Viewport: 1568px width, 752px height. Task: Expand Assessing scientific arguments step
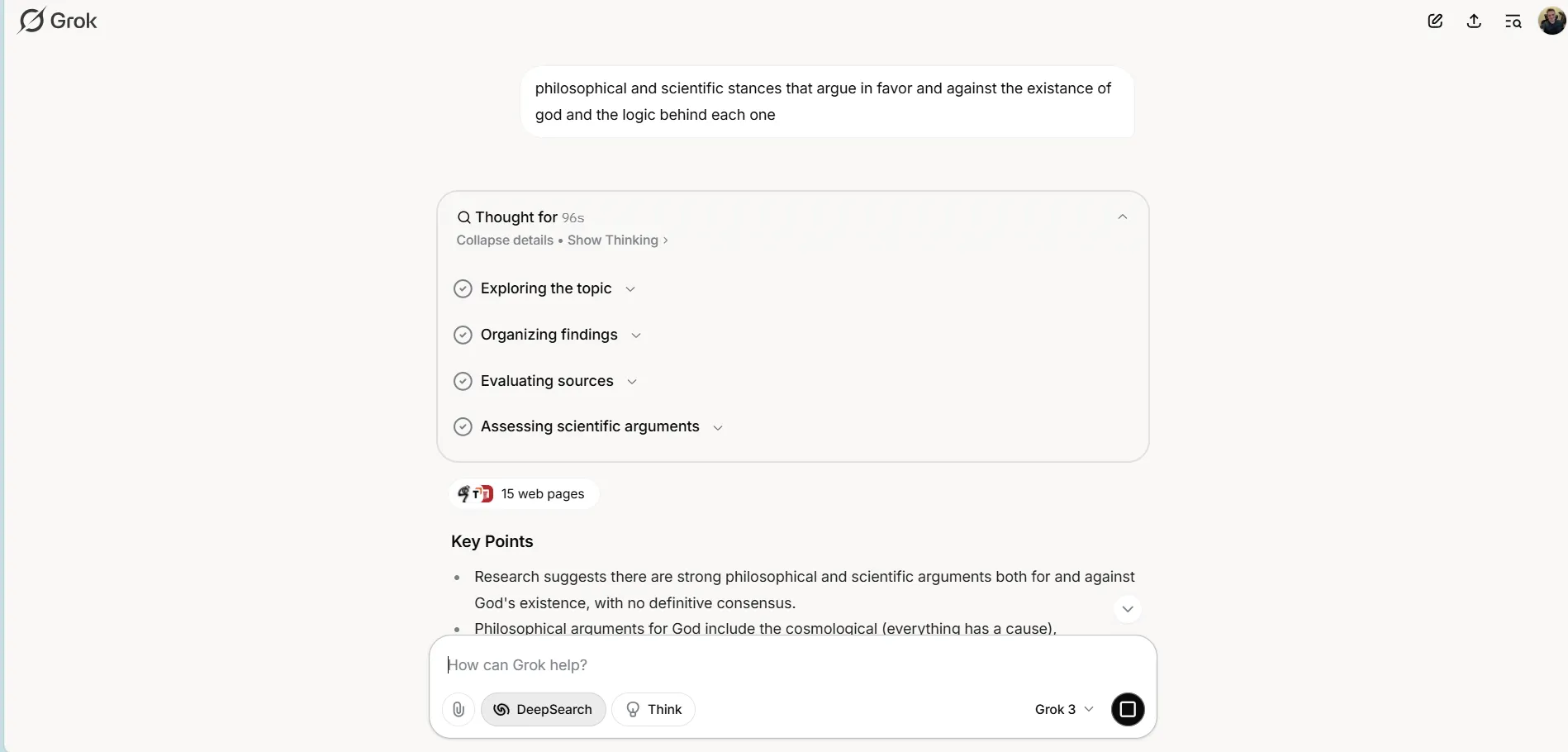(x=718, y=427)
